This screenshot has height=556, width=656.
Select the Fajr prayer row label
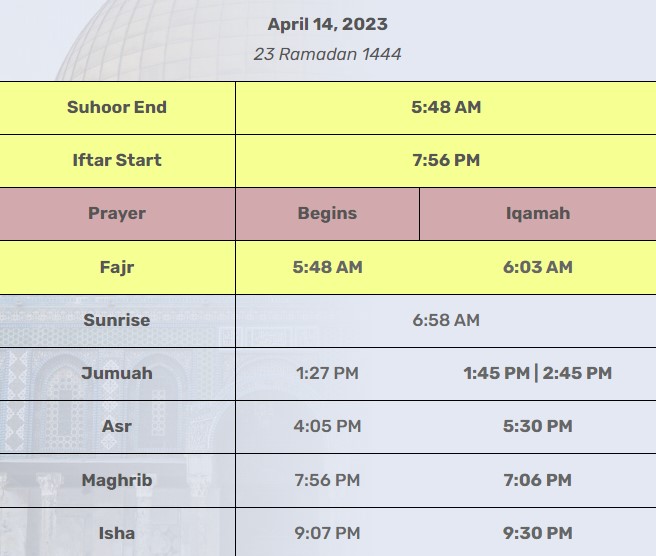[x=117, y=267]
